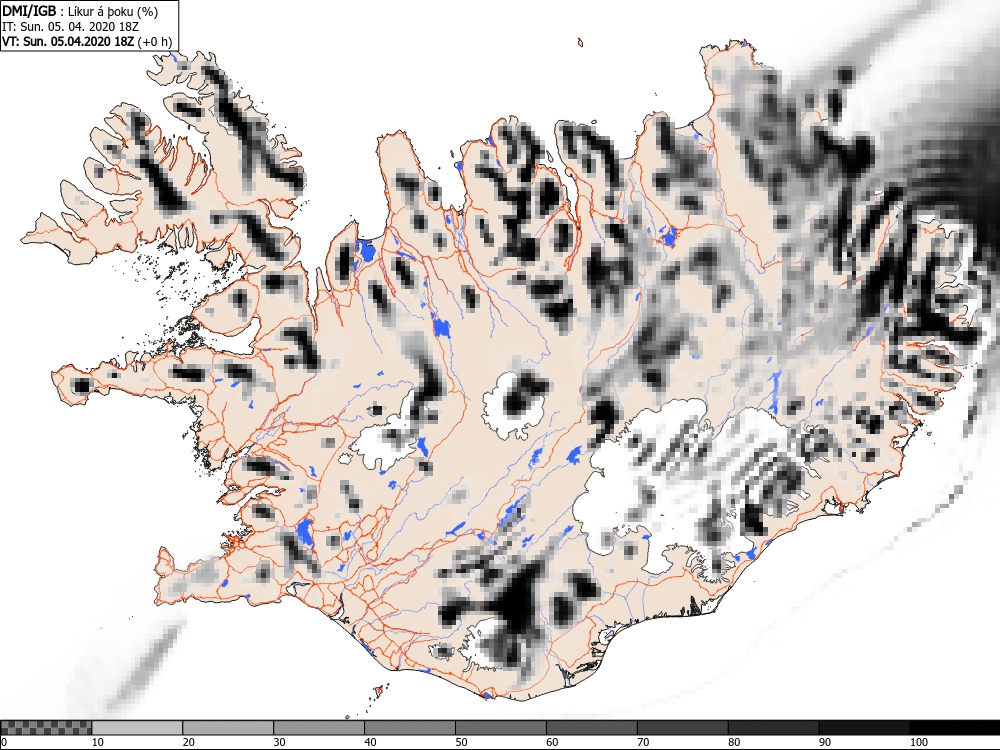This screenshot has width=1000, height=750.
Task: Click the 'VT: Sun. 05.04.2020 18Z (+0 h)' line
Action: [x=87, y=41]
